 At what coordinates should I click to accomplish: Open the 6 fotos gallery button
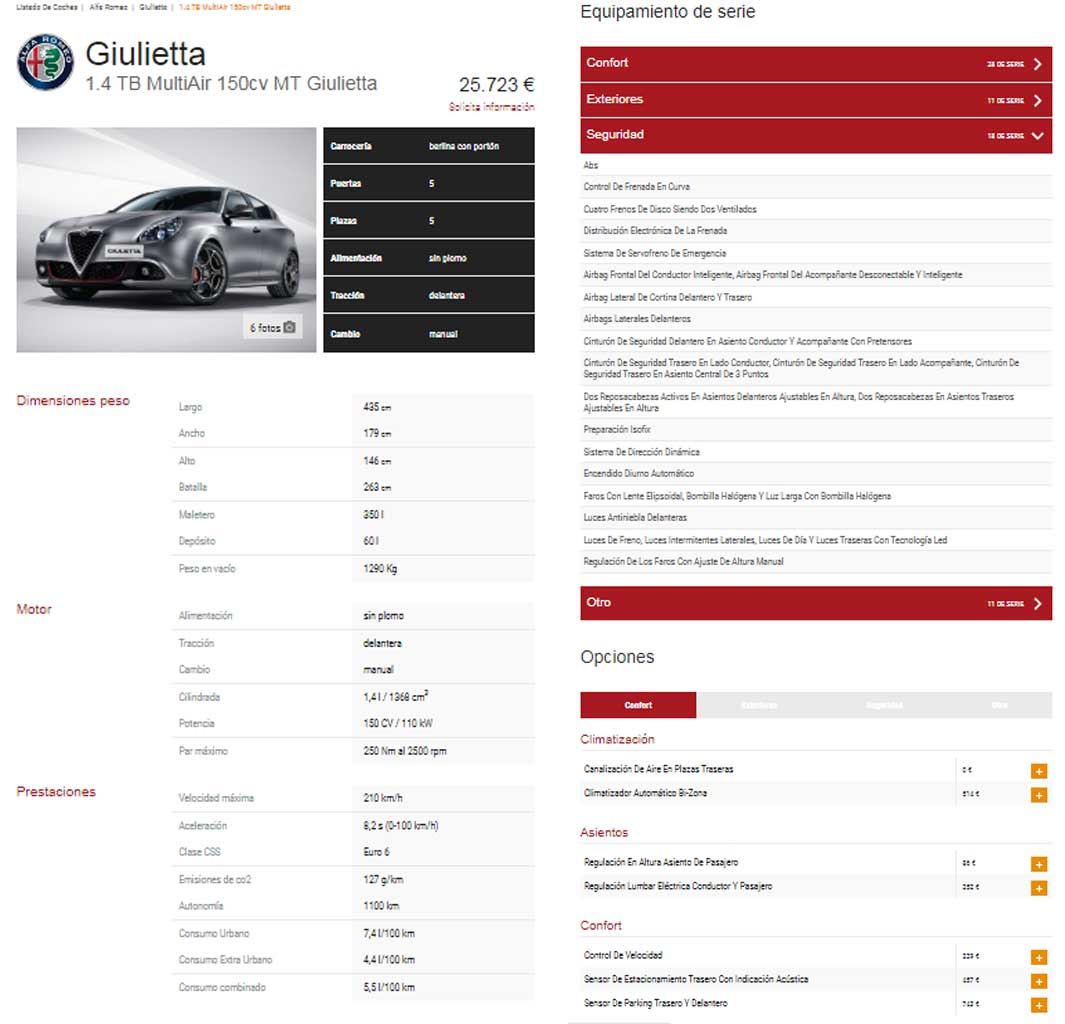[x=272, y=327]
